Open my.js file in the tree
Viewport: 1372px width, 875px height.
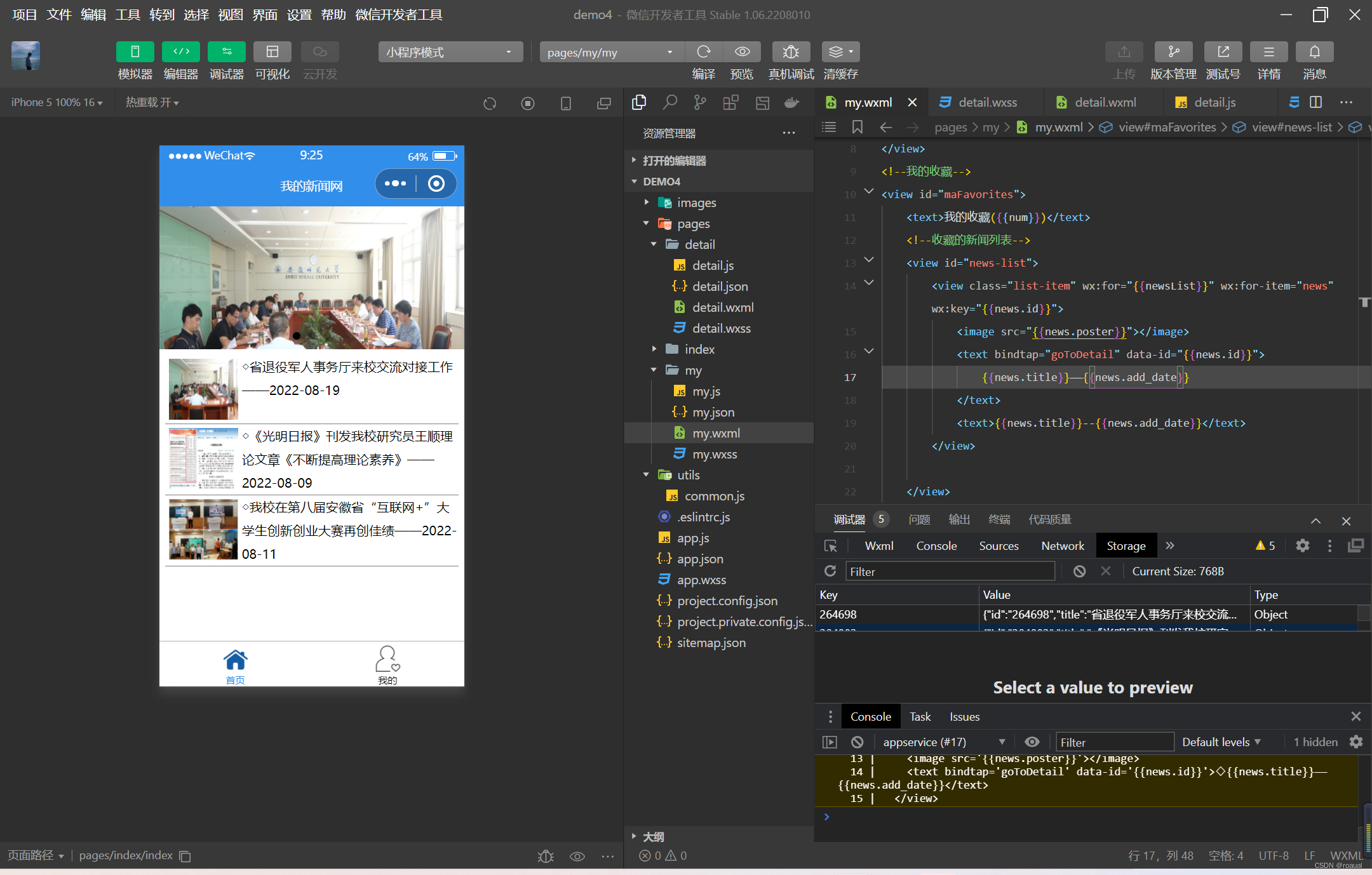point(706,391)
